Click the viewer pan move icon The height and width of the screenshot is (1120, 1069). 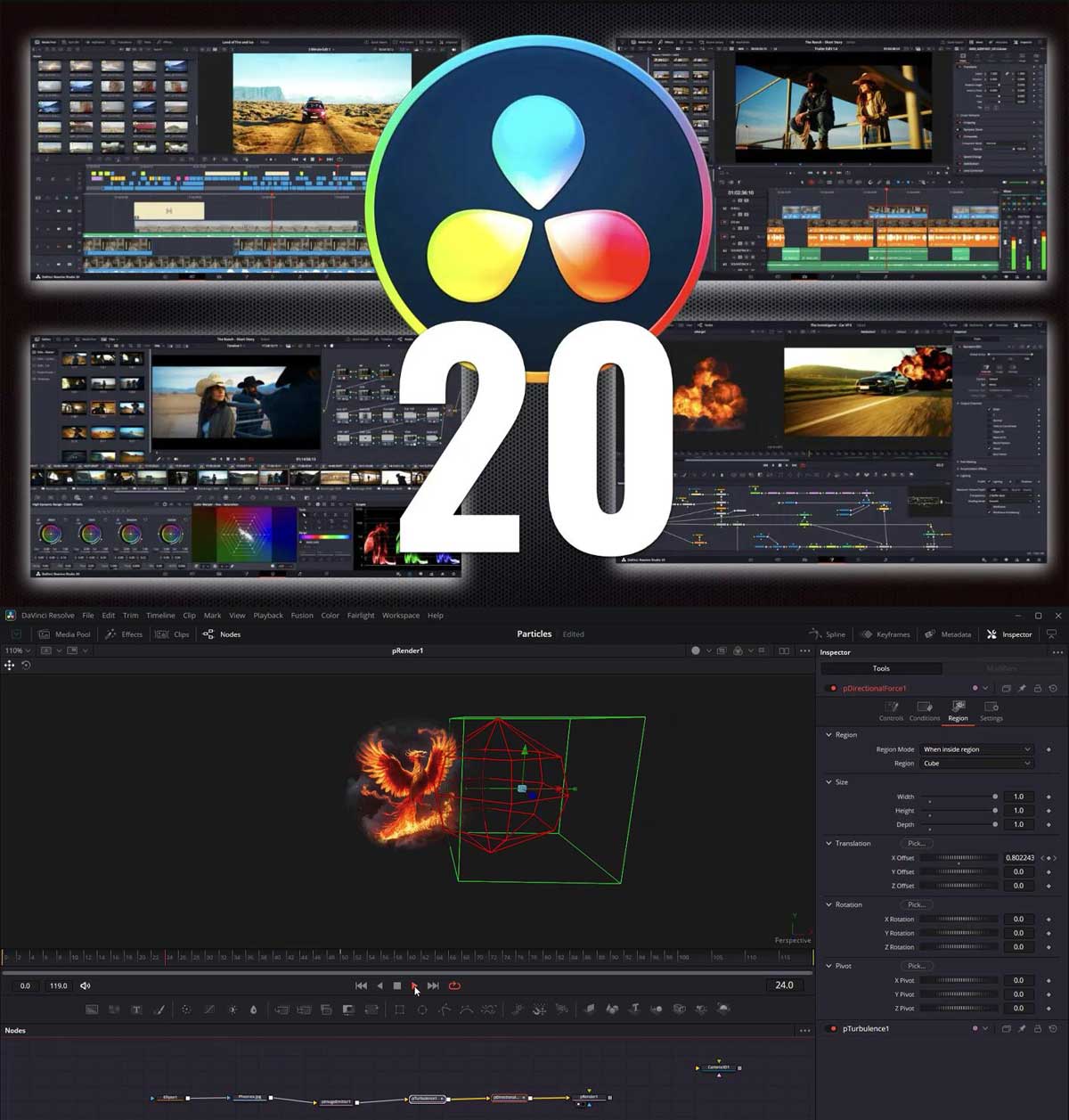click(10, 666)
